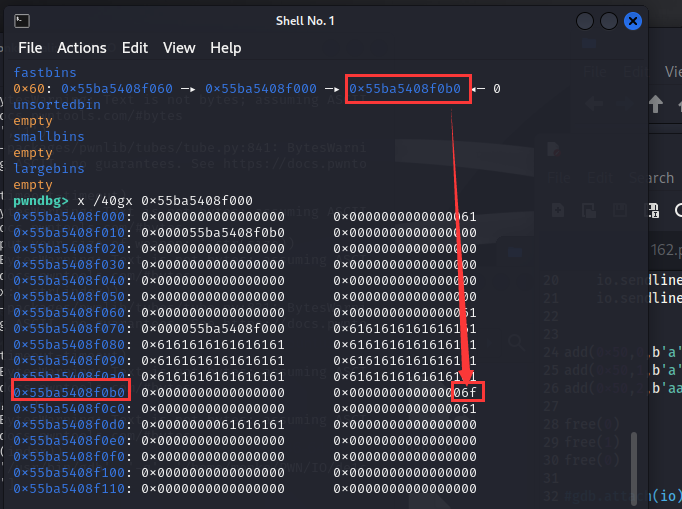This screenshot has width=682, height=509.
Task: Minimize the Shell No. 1 window
Action: coord(585,21)
